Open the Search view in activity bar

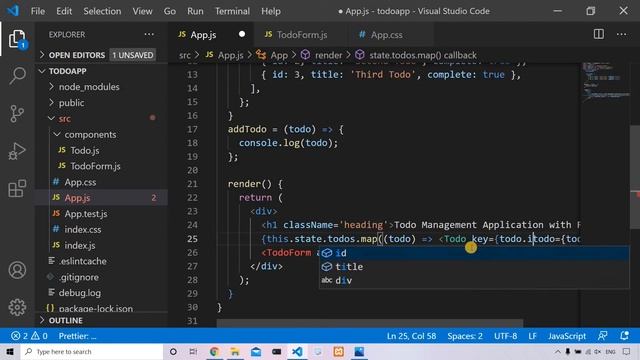point(17,76)
